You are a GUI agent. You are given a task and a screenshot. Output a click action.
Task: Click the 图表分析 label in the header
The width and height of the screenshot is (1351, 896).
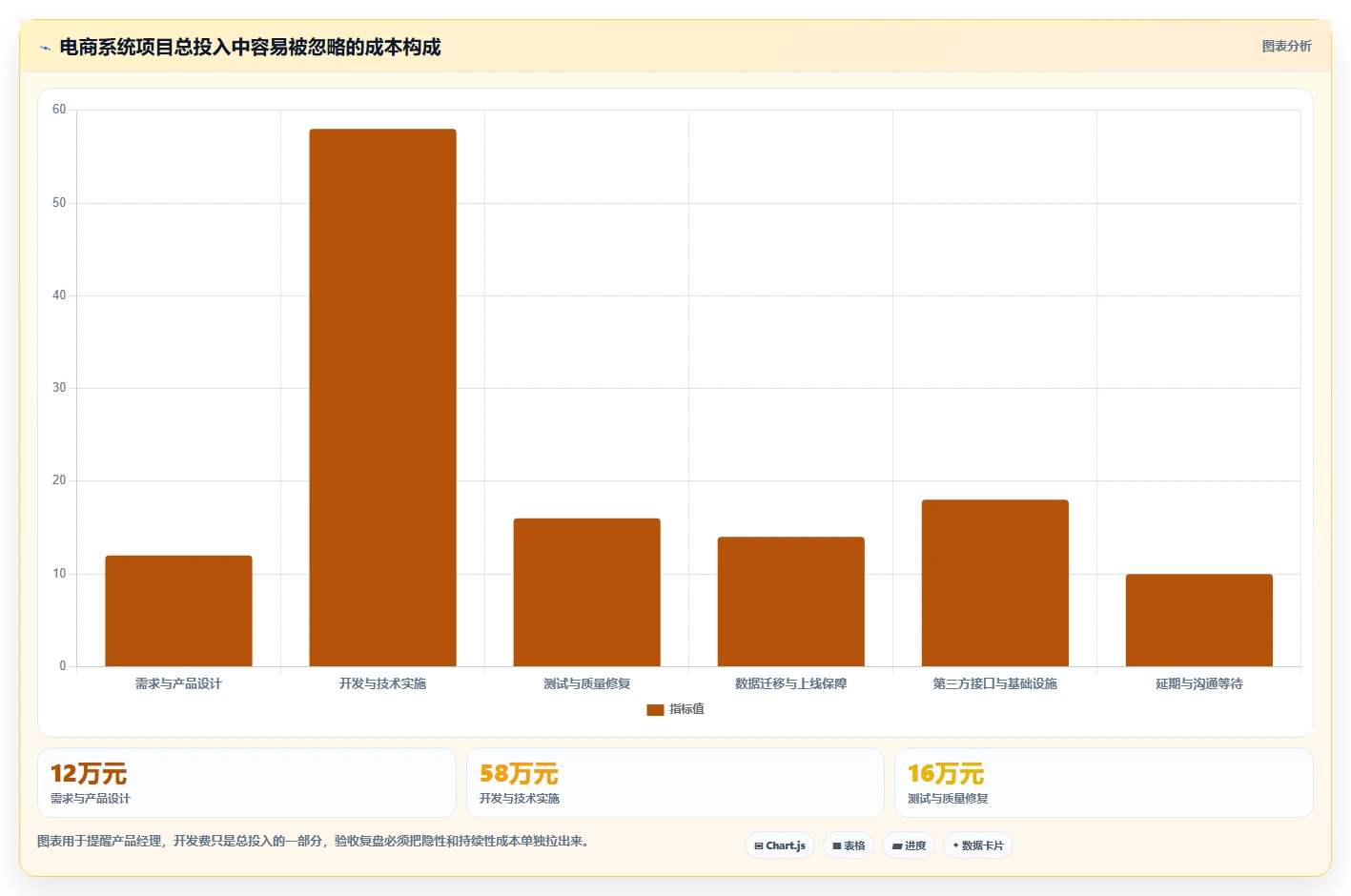click(x=1286, y=46)
